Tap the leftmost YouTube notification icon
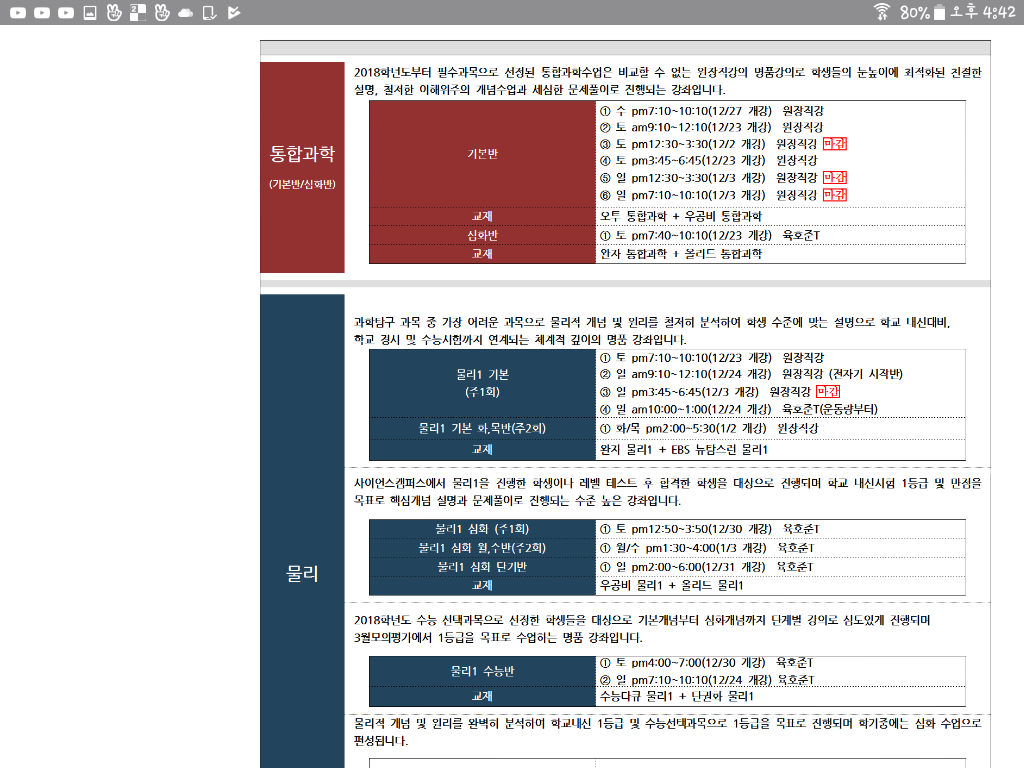The width and height of the screenshot is (1024, 768). click(x=17, y=12)
